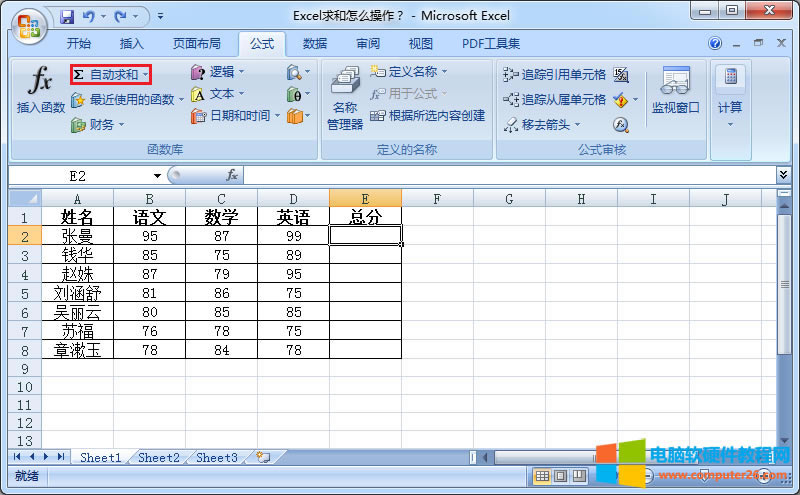
Task: Switch to Normal view in status bar
Action: [x=541, y=476]
